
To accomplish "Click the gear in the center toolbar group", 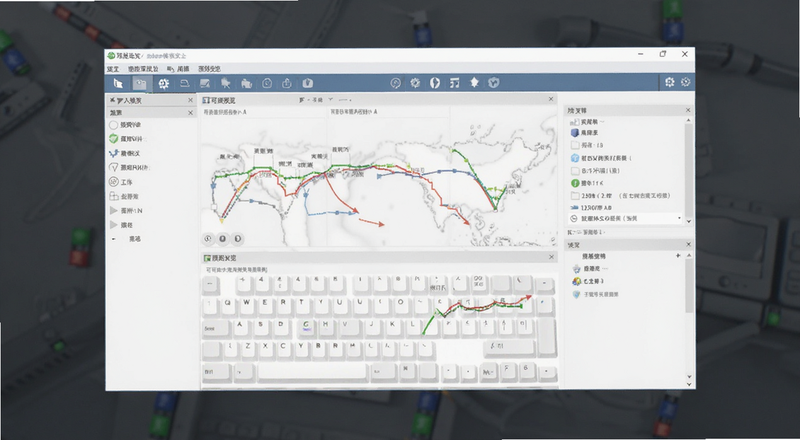I will (x=415, y=83).
